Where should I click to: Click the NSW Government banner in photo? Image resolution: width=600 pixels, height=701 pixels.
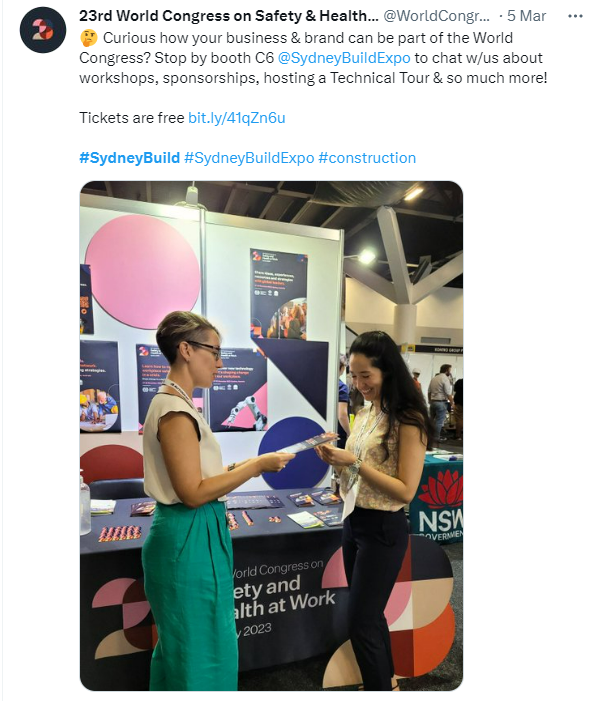[439, 500]
